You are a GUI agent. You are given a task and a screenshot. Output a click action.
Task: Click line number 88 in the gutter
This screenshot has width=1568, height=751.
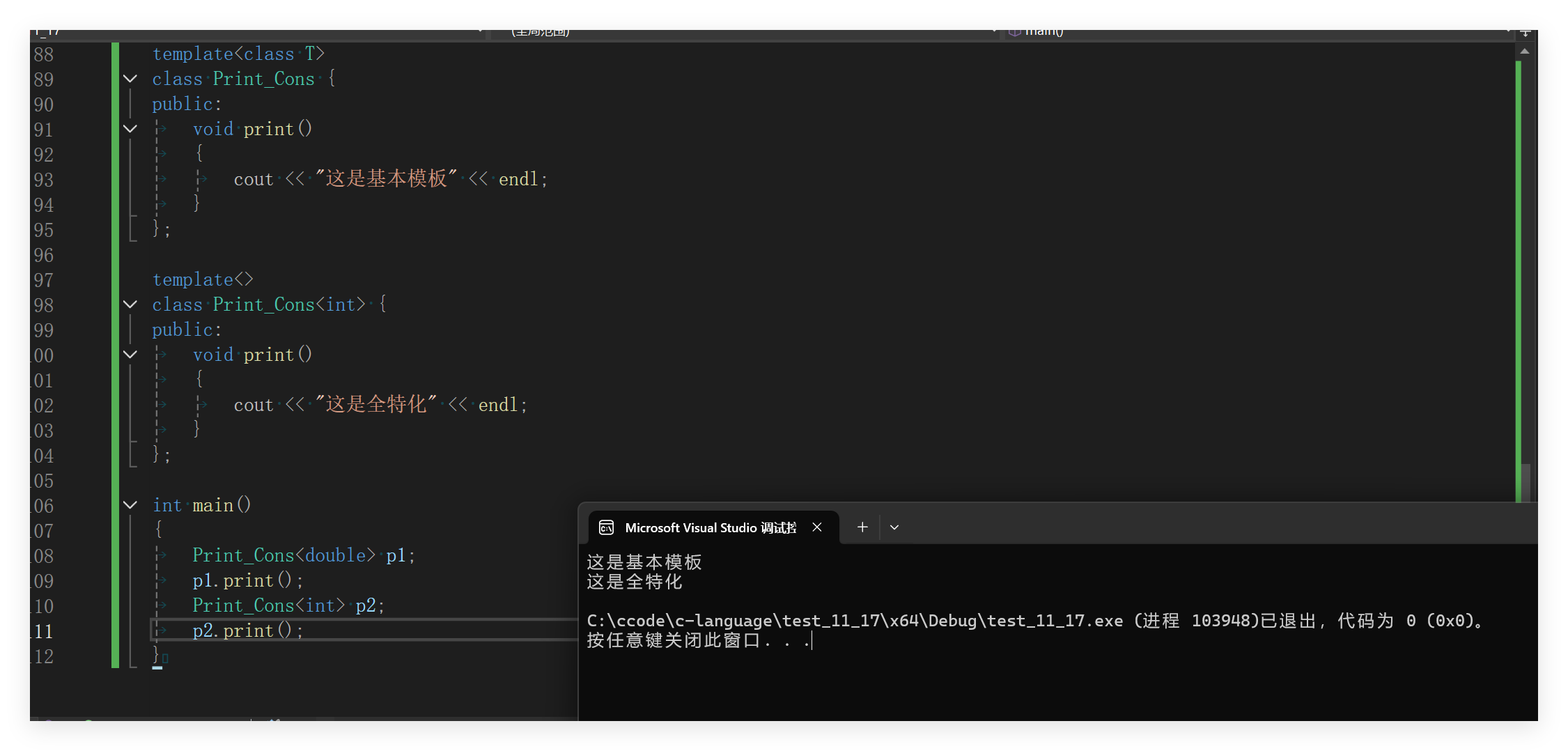pos(43,54)
